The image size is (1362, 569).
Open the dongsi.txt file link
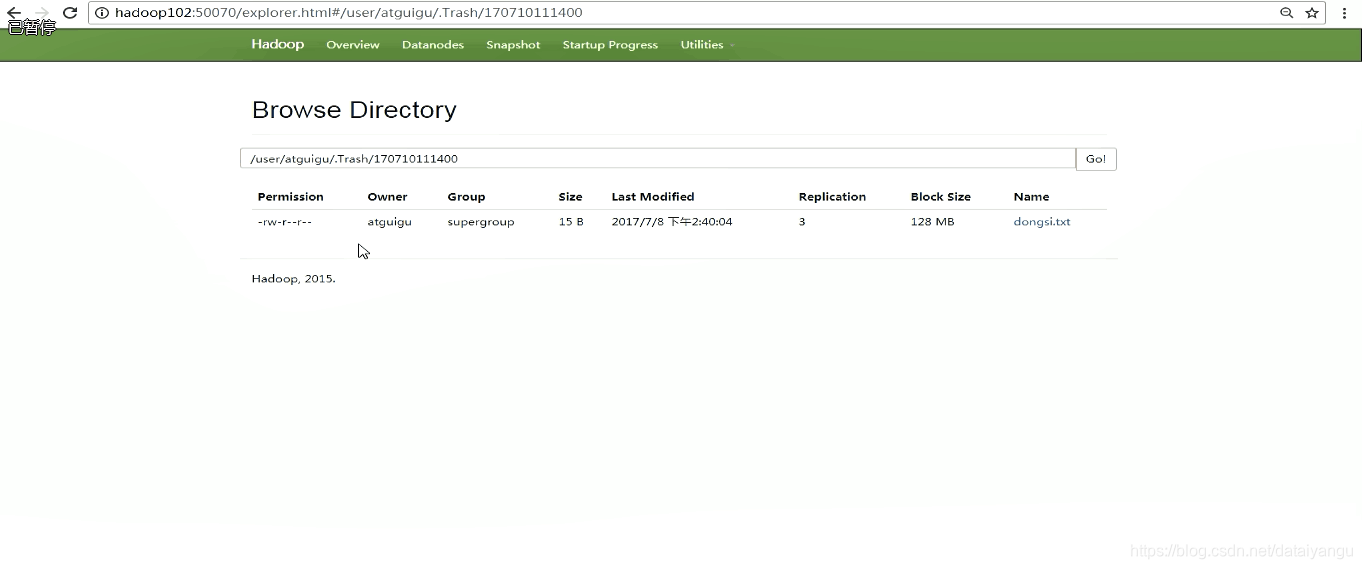(1042, 222)
